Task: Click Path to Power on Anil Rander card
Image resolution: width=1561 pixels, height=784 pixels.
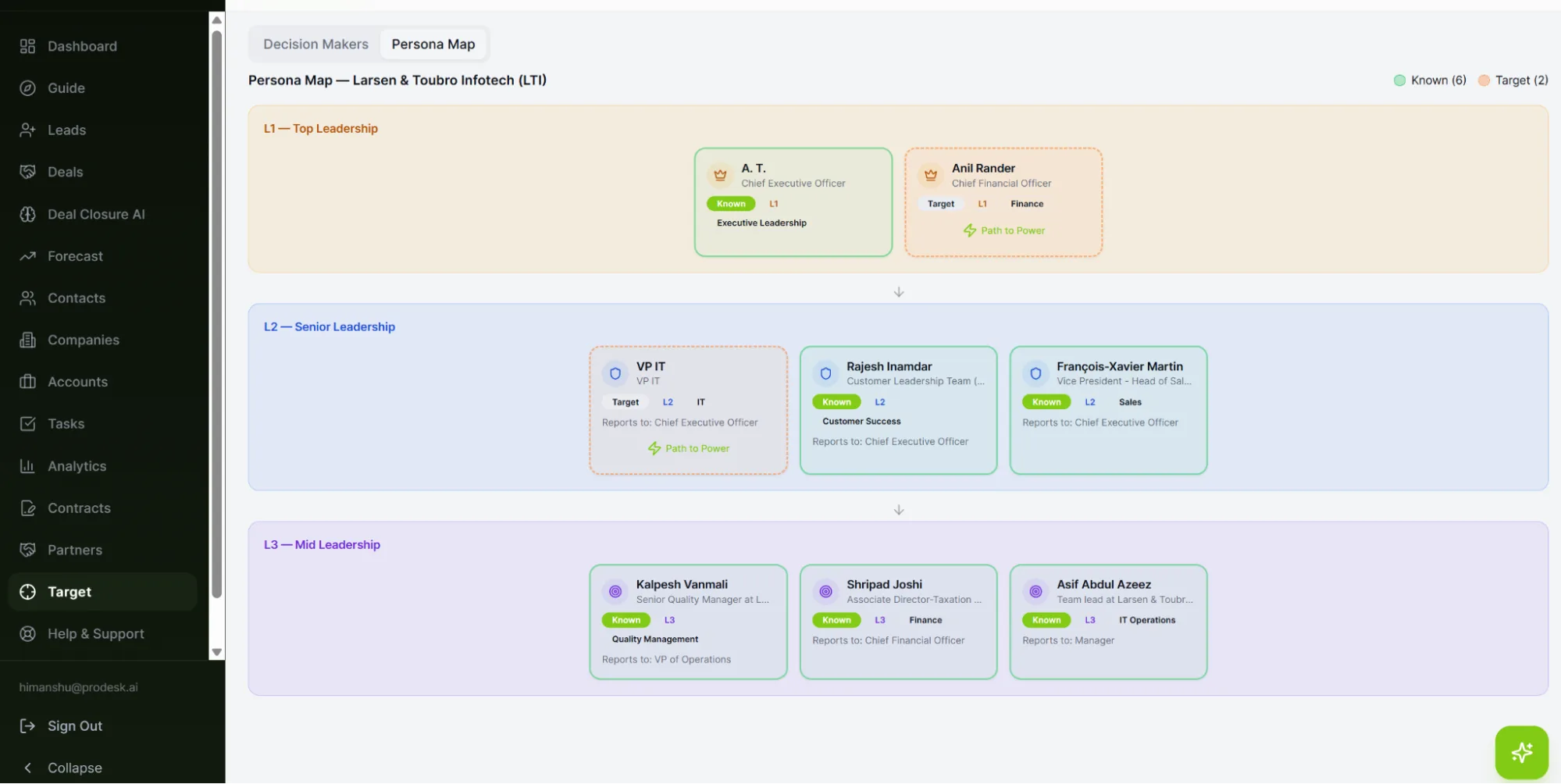Action: pos(1003,230)
